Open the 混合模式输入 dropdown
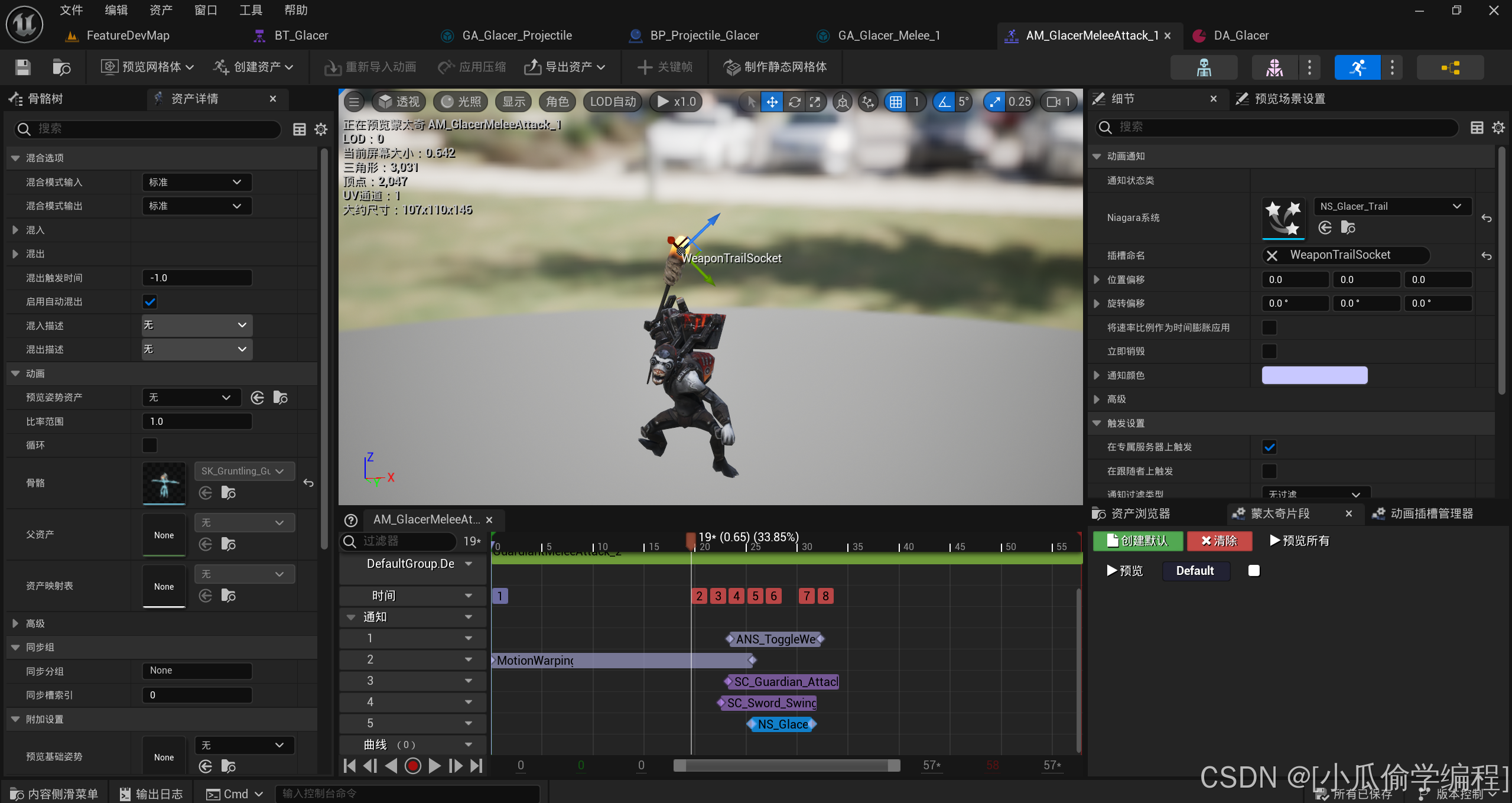The width and height of the screenshot is (1512, 803). [x=197, y=182]
